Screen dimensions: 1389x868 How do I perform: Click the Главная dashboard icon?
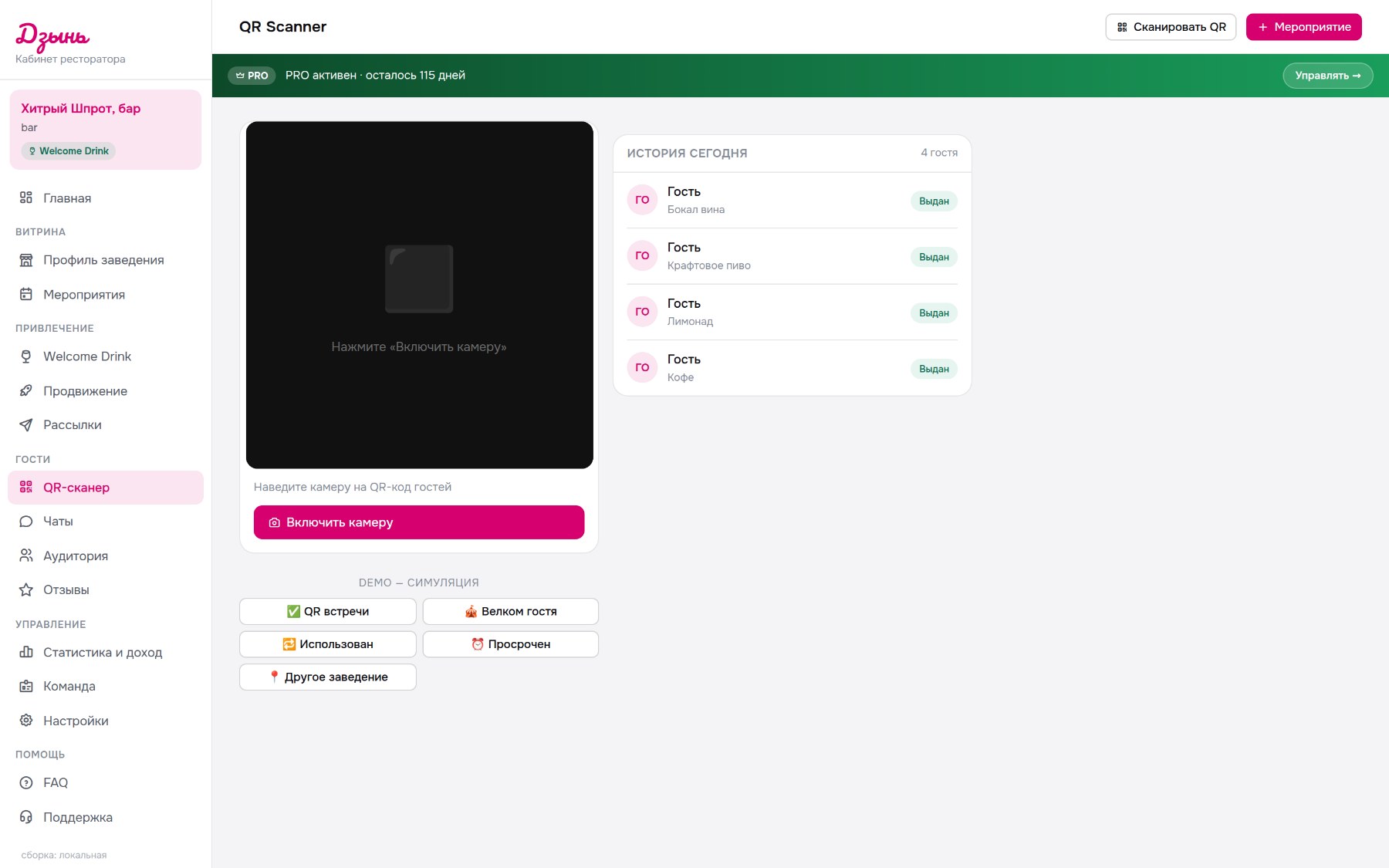pyautogui.click(x=26, y=198)
